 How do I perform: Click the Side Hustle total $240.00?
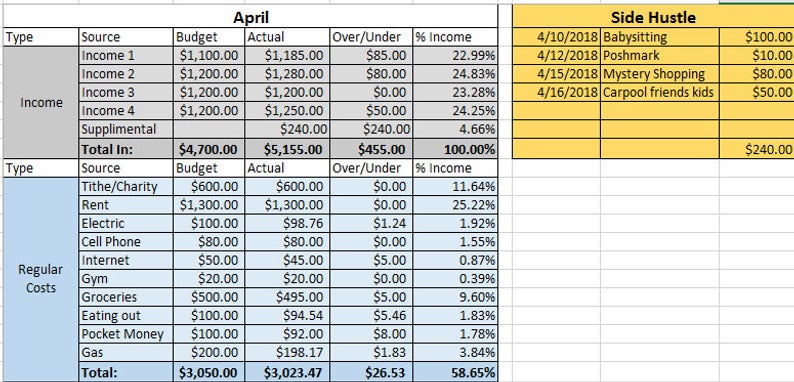[x=756, y=149]
